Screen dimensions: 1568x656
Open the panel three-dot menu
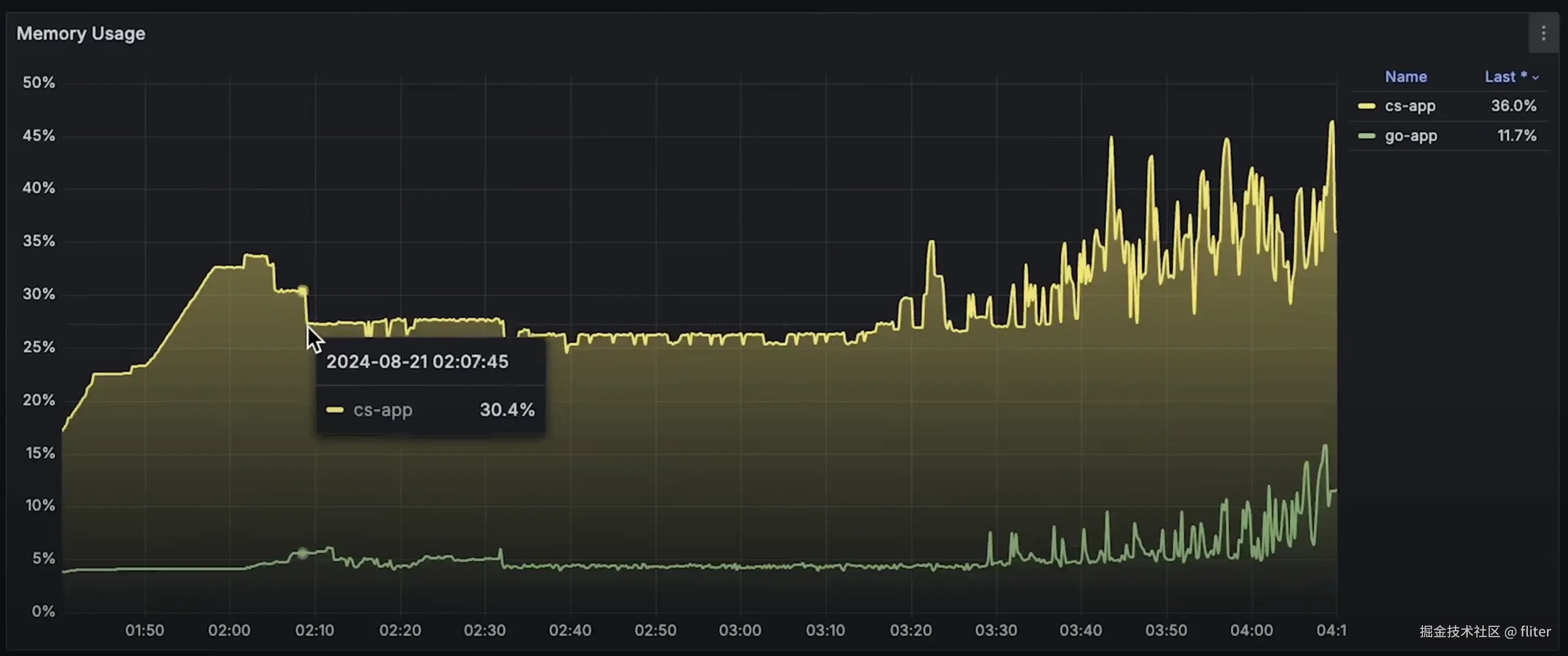point(1543,34)
